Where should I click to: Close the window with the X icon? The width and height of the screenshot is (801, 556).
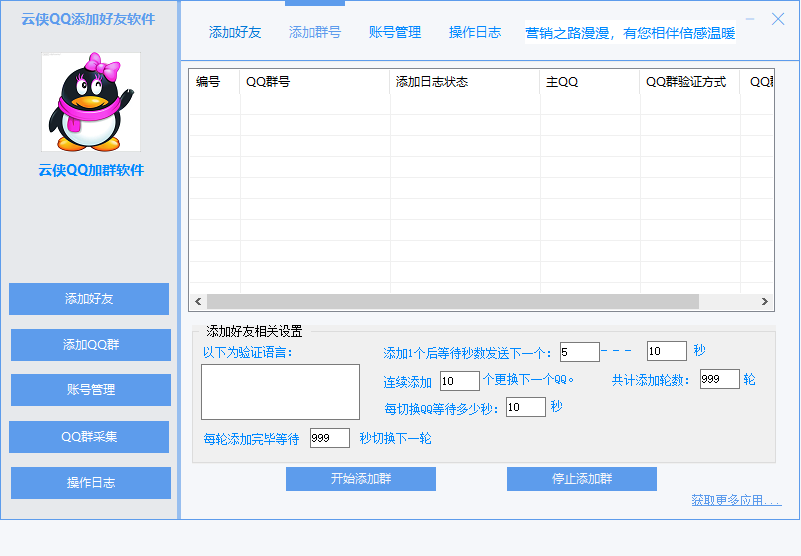coord(778,19)
